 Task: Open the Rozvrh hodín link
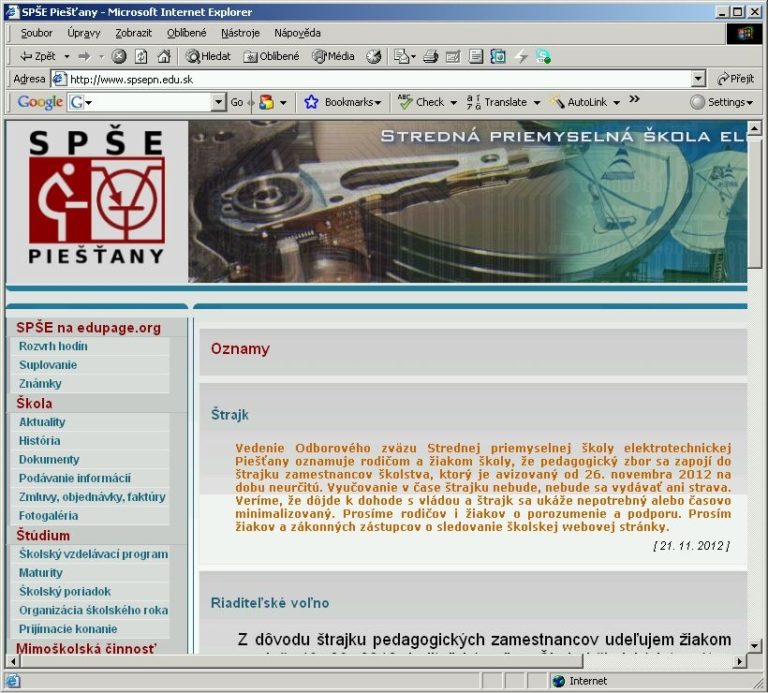point(53,346)
